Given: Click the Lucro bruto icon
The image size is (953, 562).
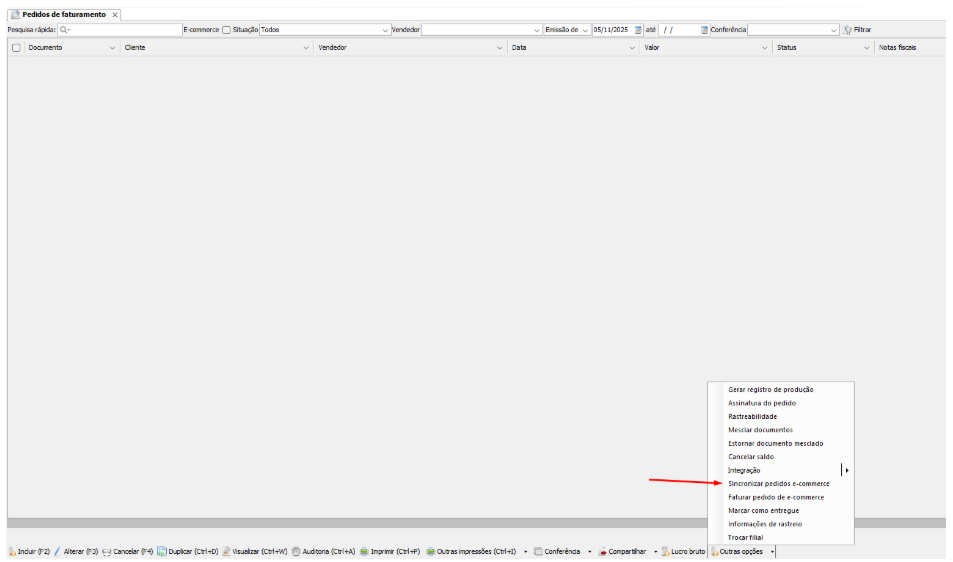Looking at the screenshot, I should pos(665,551).
